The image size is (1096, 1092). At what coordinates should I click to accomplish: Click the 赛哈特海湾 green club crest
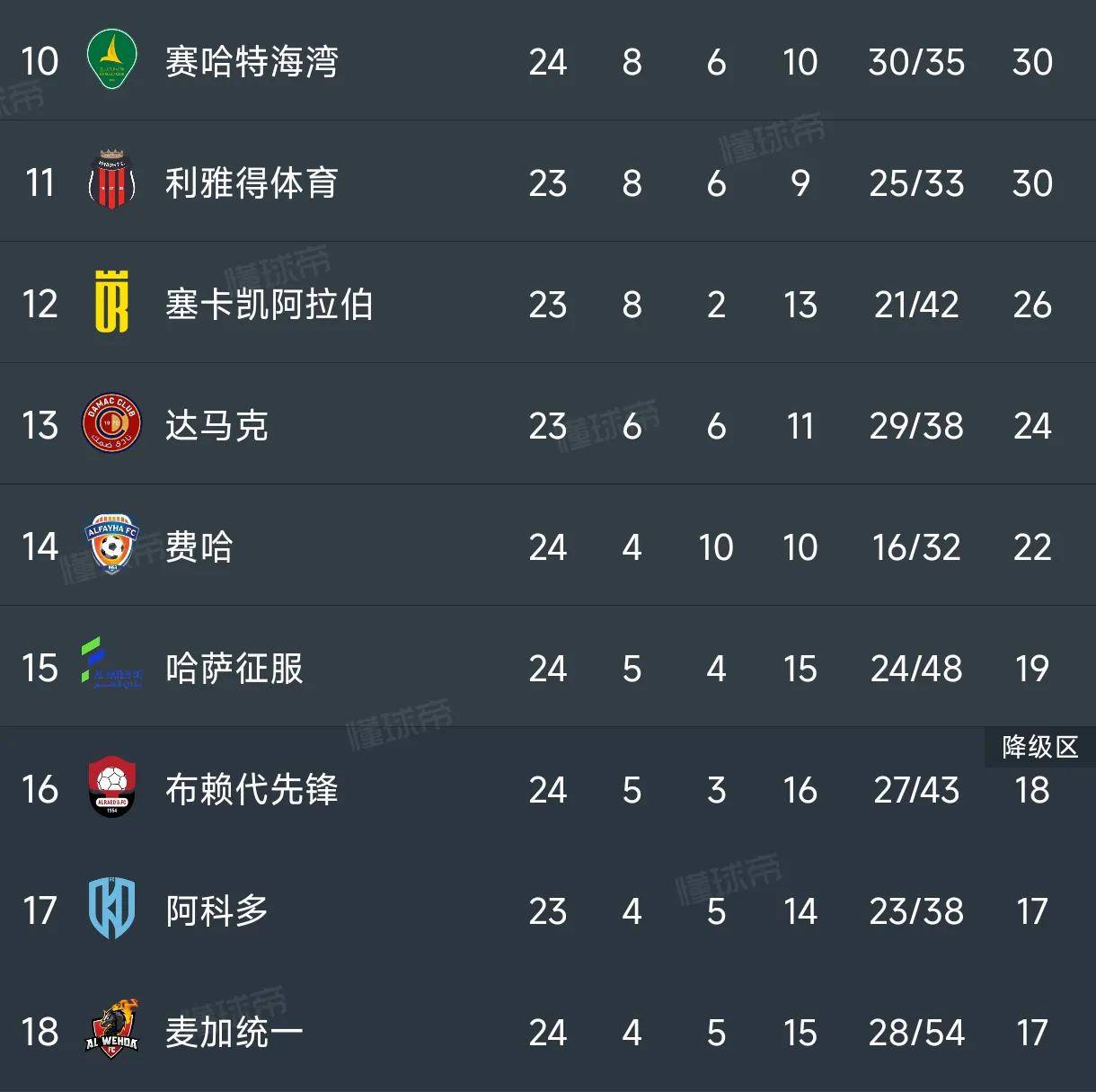[111, 60]
